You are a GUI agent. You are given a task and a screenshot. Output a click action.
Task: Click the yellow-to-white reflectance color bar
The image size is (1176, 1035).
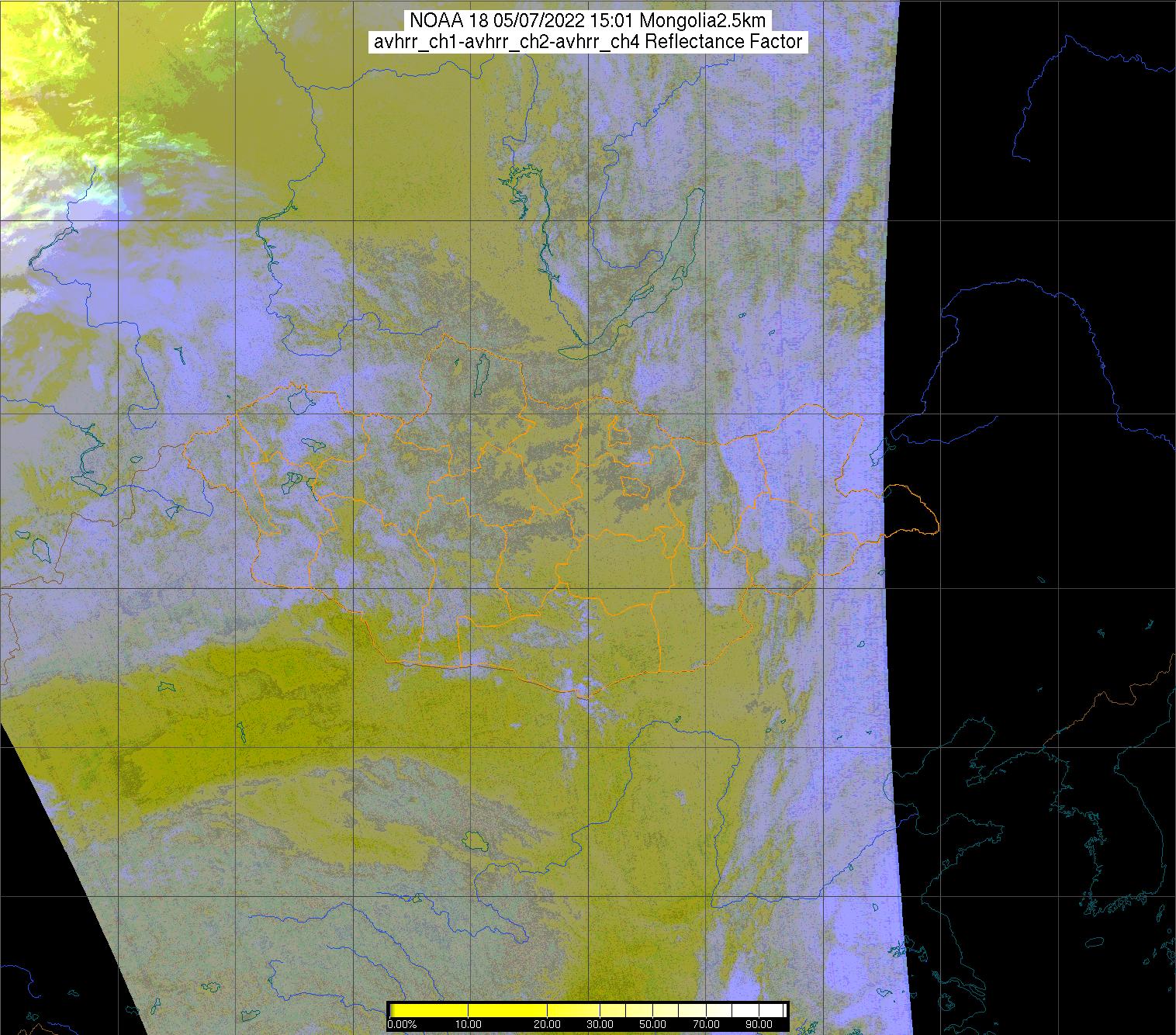(587, 1011)
